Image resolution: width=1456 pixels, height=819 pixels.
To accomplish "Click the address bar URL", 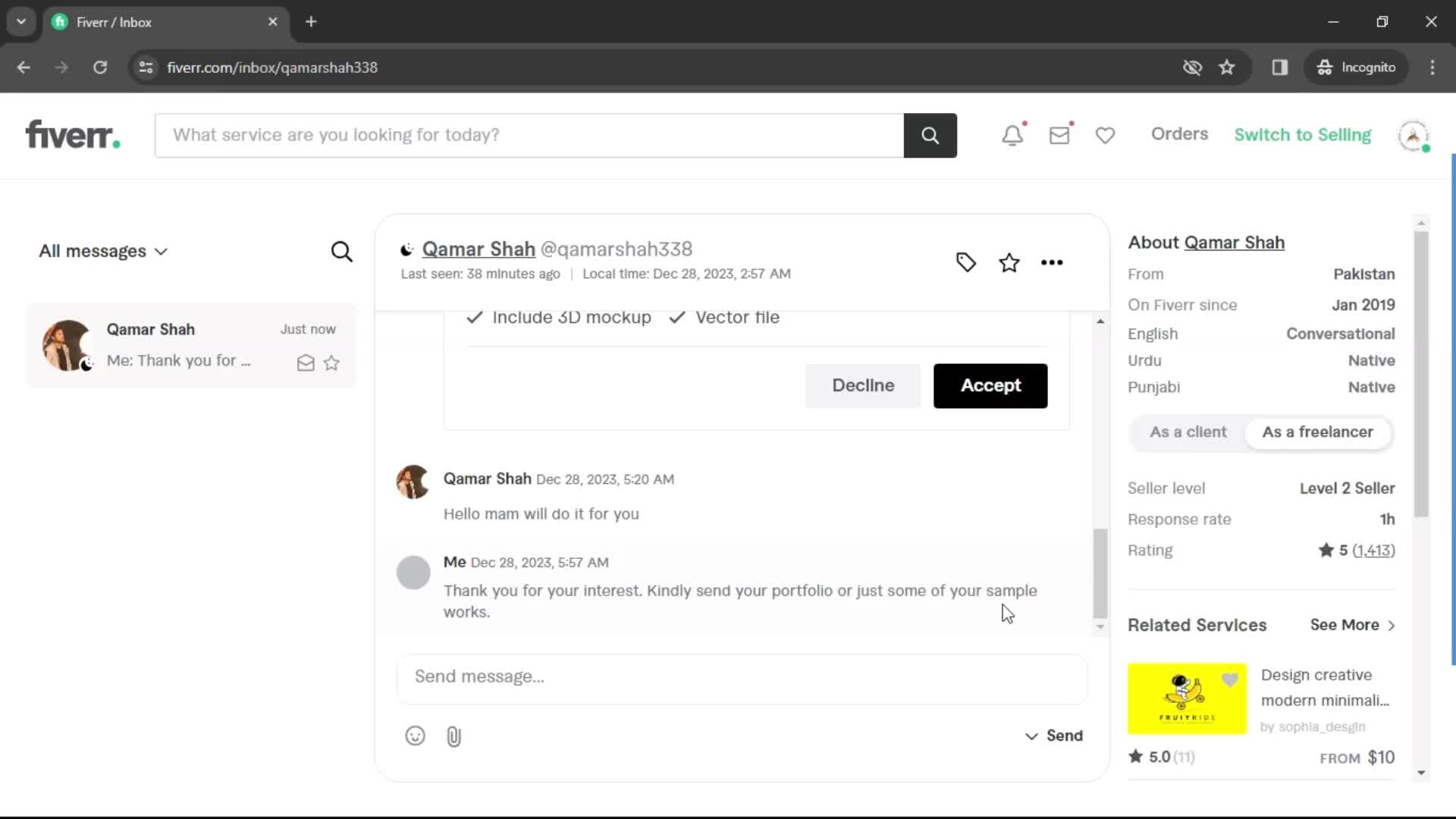I will (272, 67).
